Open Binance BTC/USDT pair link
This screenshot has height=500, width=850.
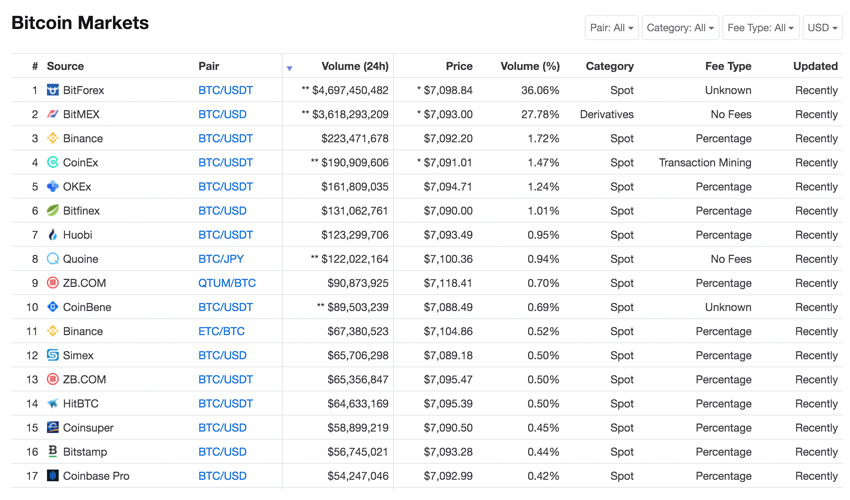(226, 138)
